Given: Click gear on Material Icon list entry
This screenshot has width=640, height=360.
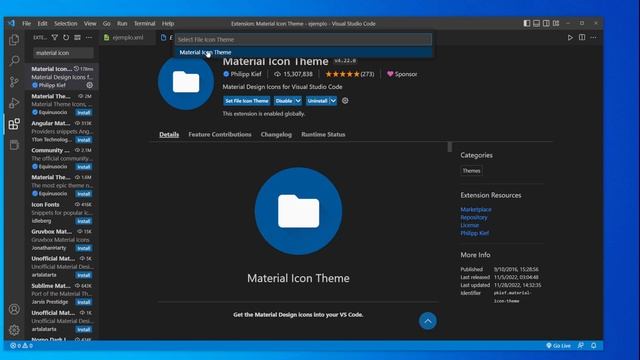Looking at the screenshot, I should point(90,85).
